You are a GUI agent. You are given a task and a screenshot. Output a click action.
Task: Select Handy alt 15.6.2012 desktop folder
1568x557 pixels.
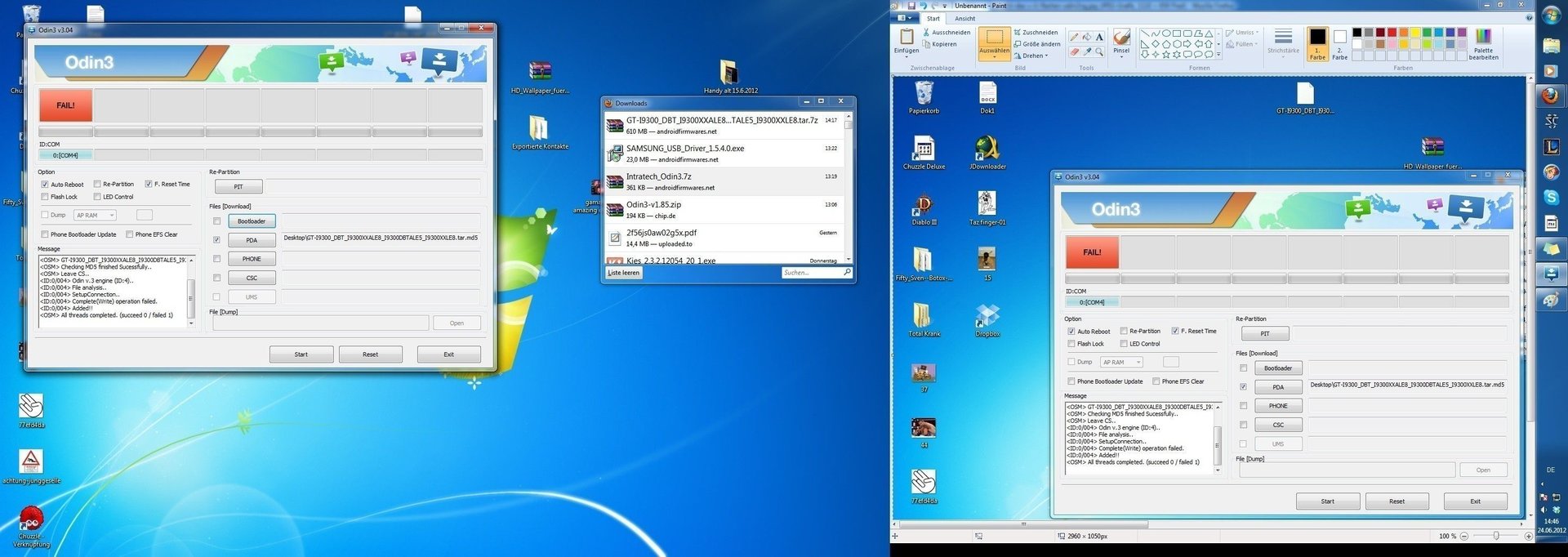pyautogui.click(x=730, y=76)
